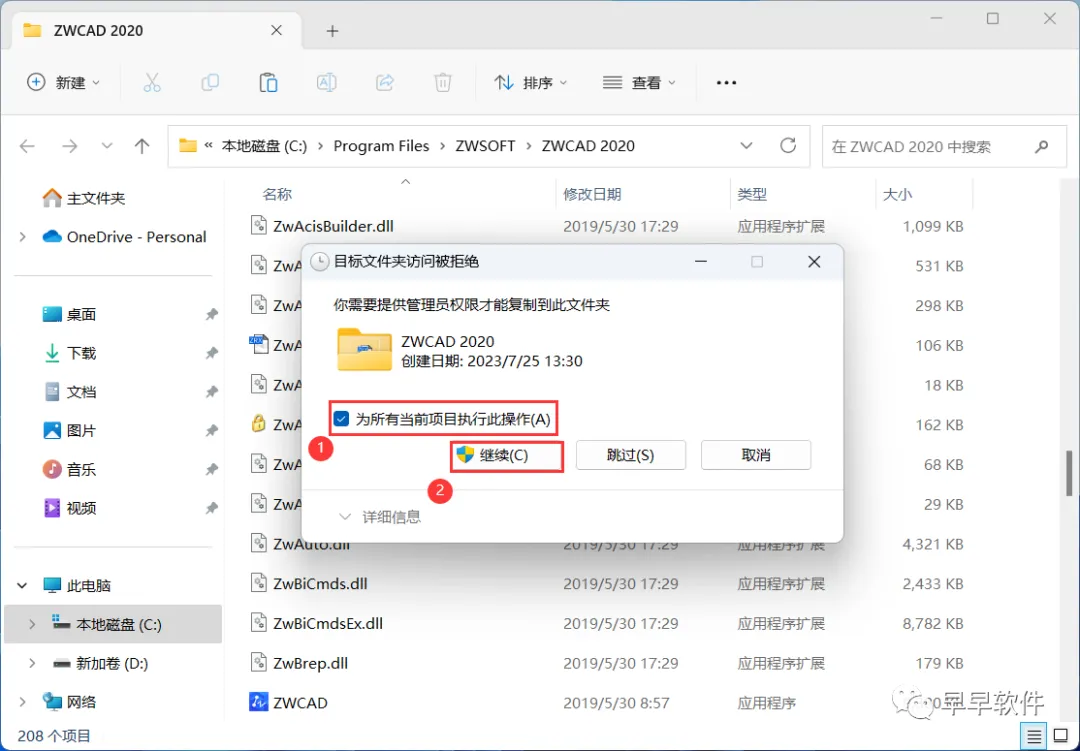Image resolution: width=1080 pixels, height=751 pixels.
Task: Click the Rename icon in toolbar
Action: pyautogui.click(x=326, y=83)
